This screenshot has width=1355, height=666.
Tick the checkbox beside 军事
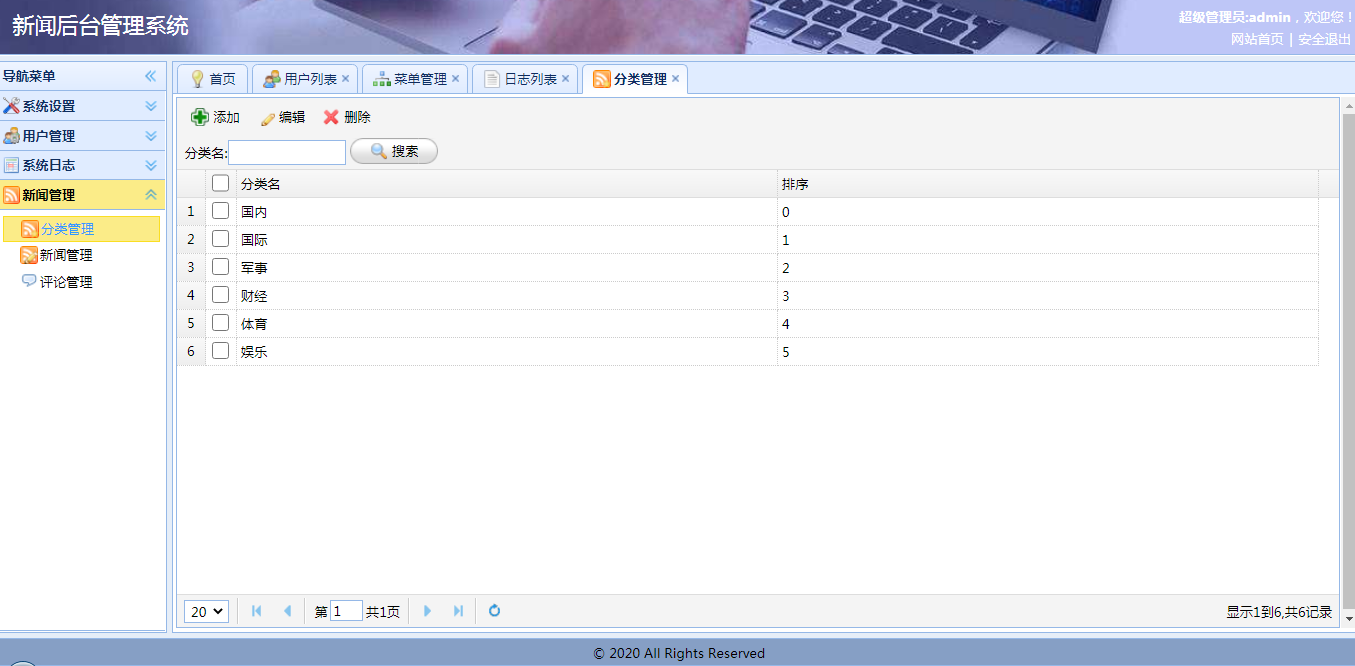pos(220,267)
